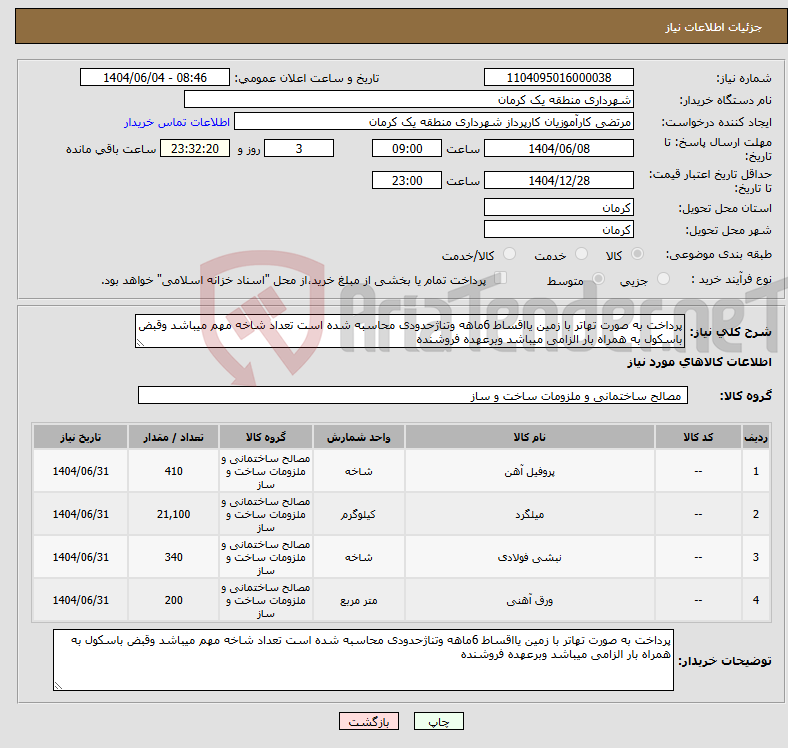
Task: Click the validity time field 23:00
Action: [407, 180]
